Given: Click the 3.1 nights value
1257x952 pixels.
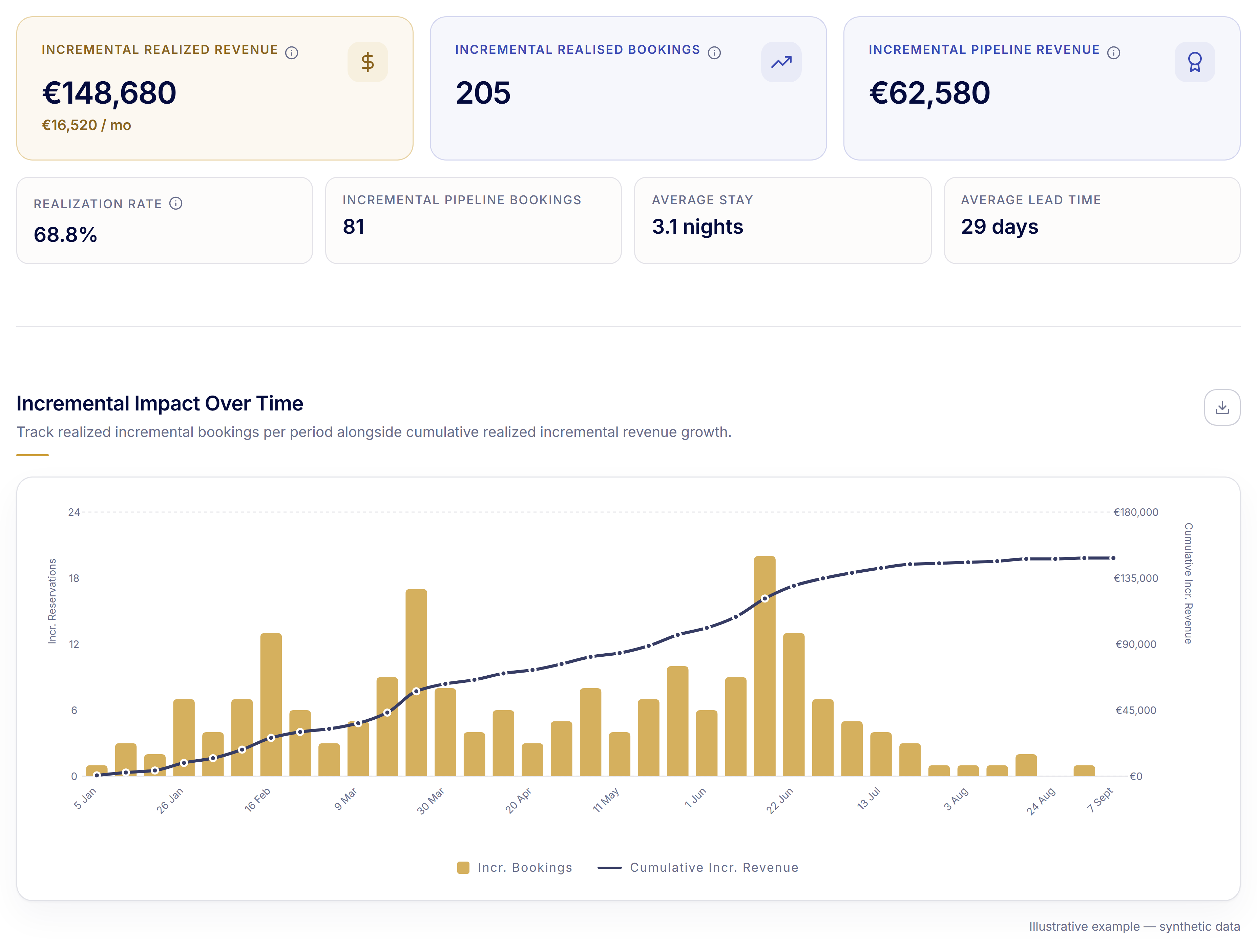Looking at the screenshot, I should coord(697,227).
